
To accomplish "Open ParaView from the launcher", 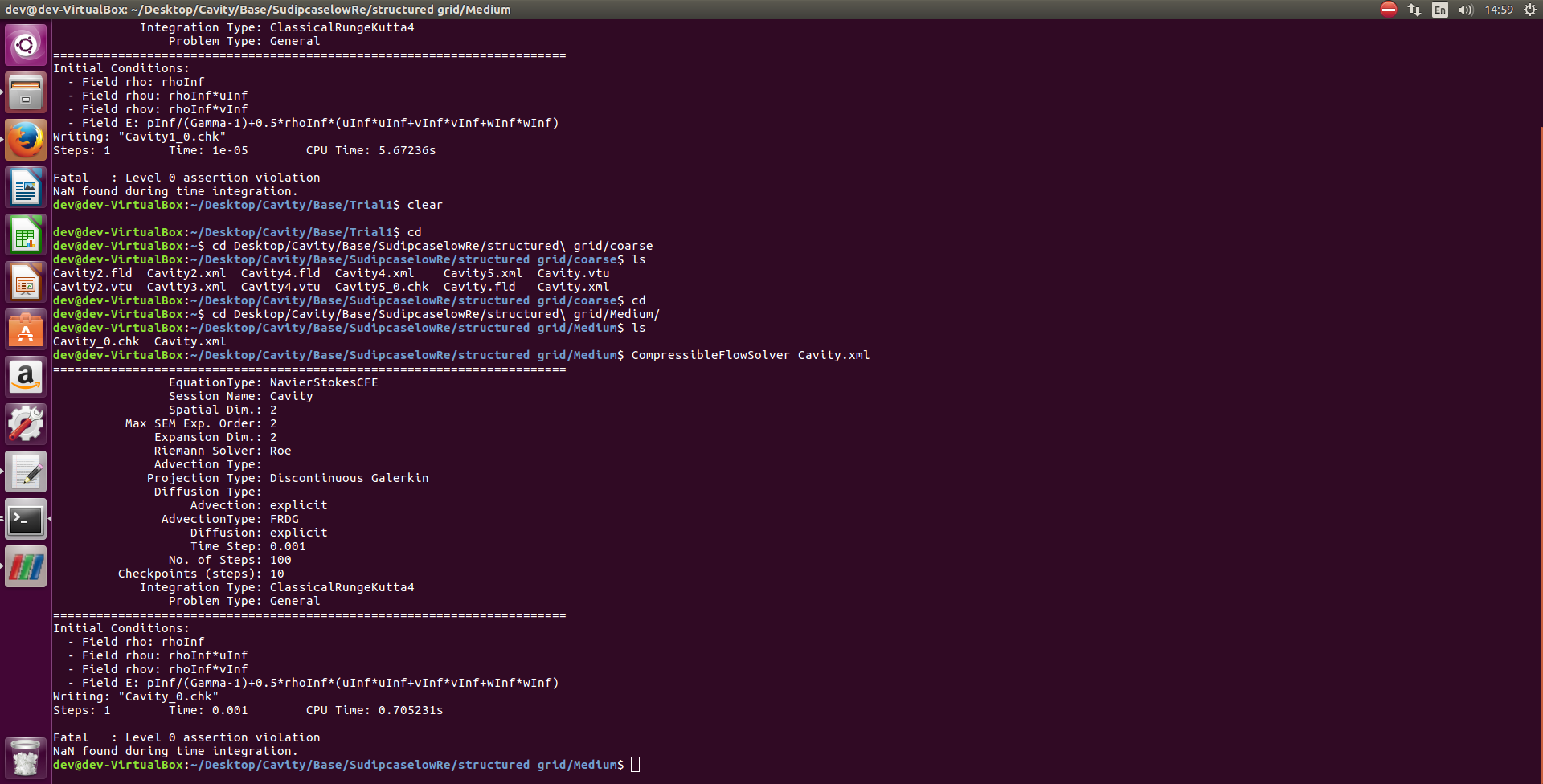I will click(x=26, y=566).
